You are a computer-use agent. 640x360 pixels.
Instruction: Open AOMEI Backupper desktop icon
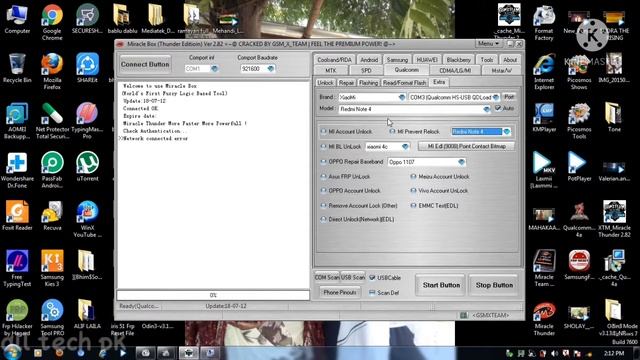(x=17, y=120)
